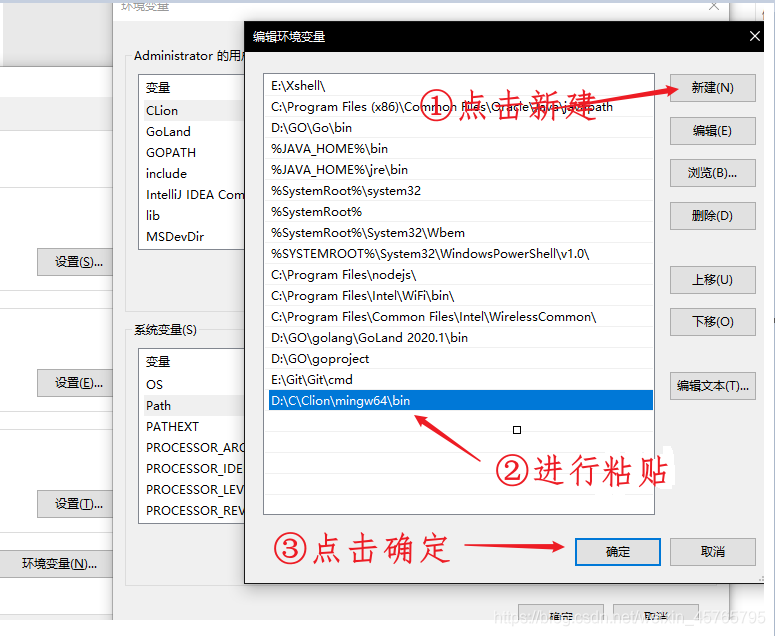Viewport: 775px width, 636px height.
Task: Select the PROCESSOR_IDE system variable row
Action: click(x=192, y=468)
